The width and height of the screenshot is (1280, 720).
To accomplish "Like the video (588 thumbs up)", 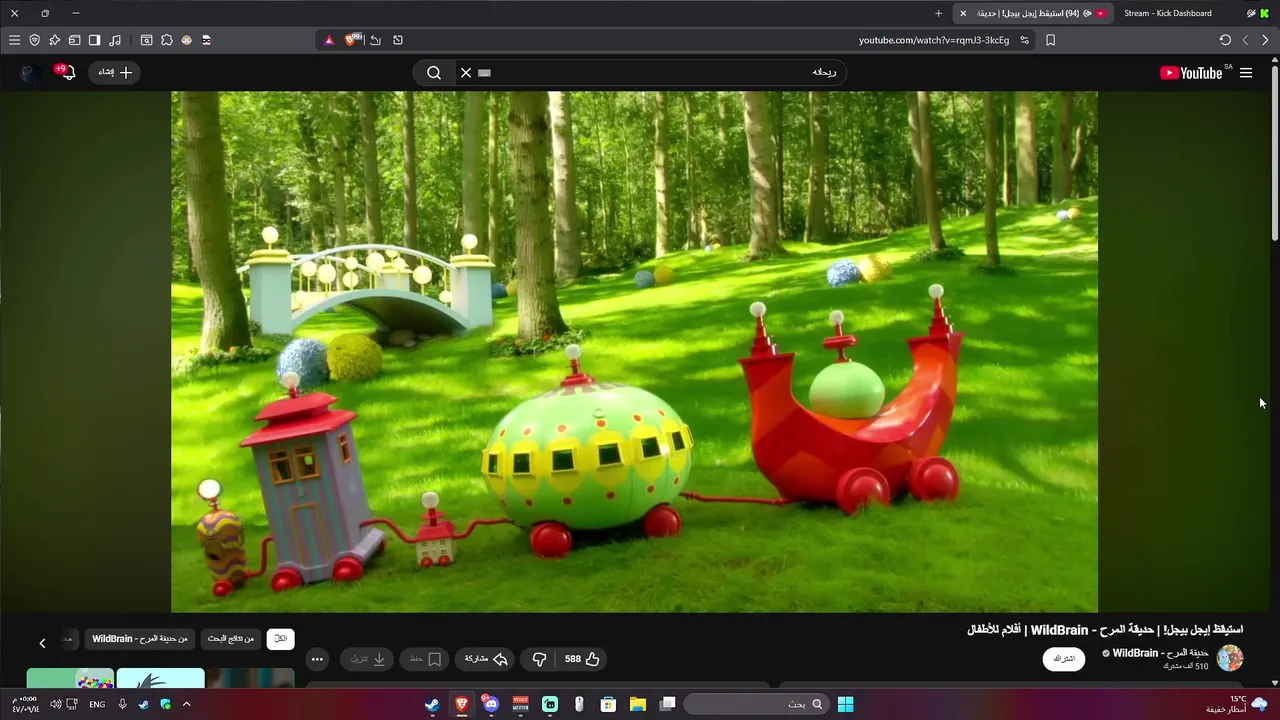I will point(581,659).
